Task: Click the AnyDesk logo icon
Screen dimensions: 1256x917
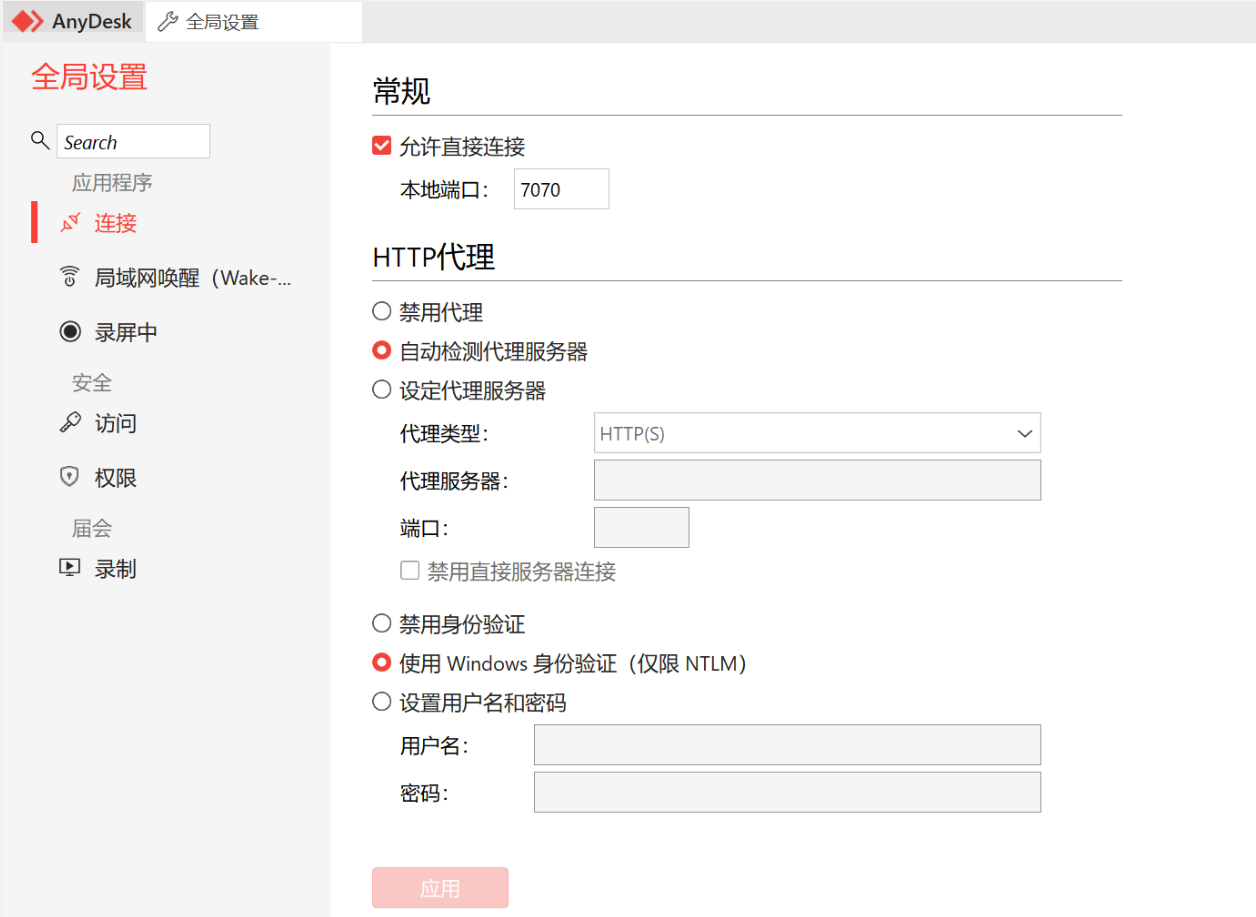Action: [27, 21]
